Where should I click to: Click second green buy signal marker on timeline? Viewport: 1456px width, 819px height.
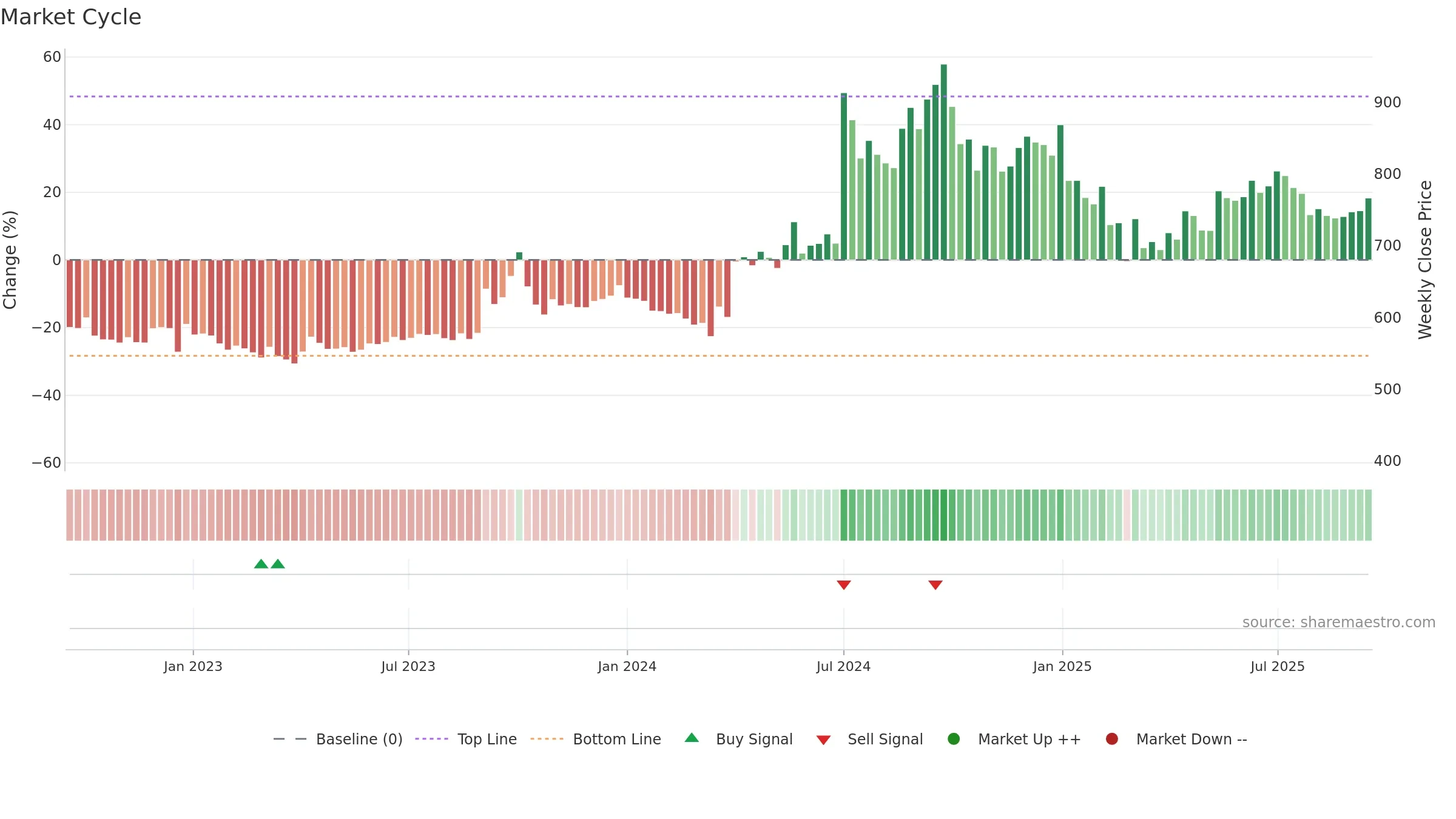point(278,564)
